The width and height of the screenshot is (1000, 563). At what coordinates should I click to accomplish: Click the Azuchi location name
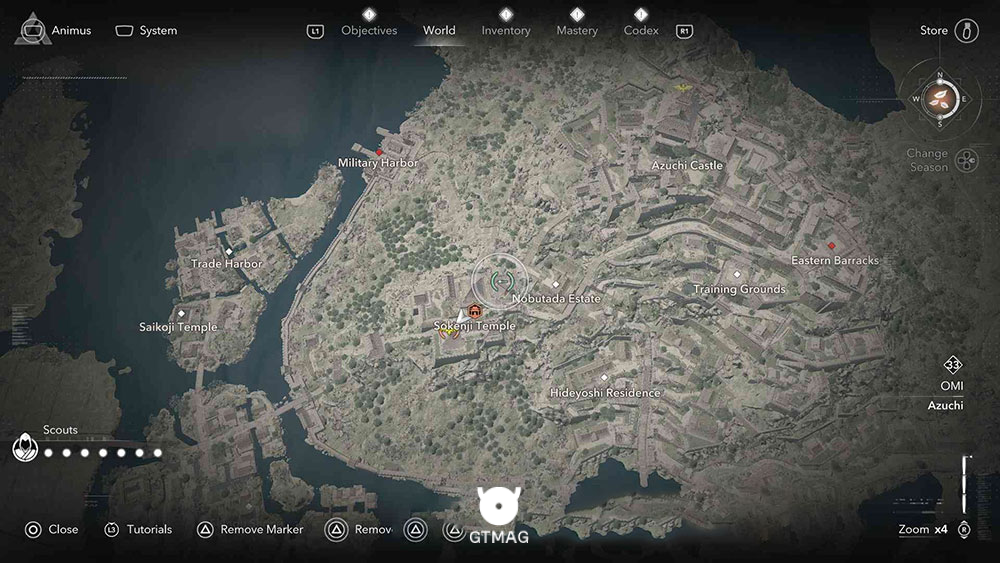pyautogui.click(x=945, y=406)
